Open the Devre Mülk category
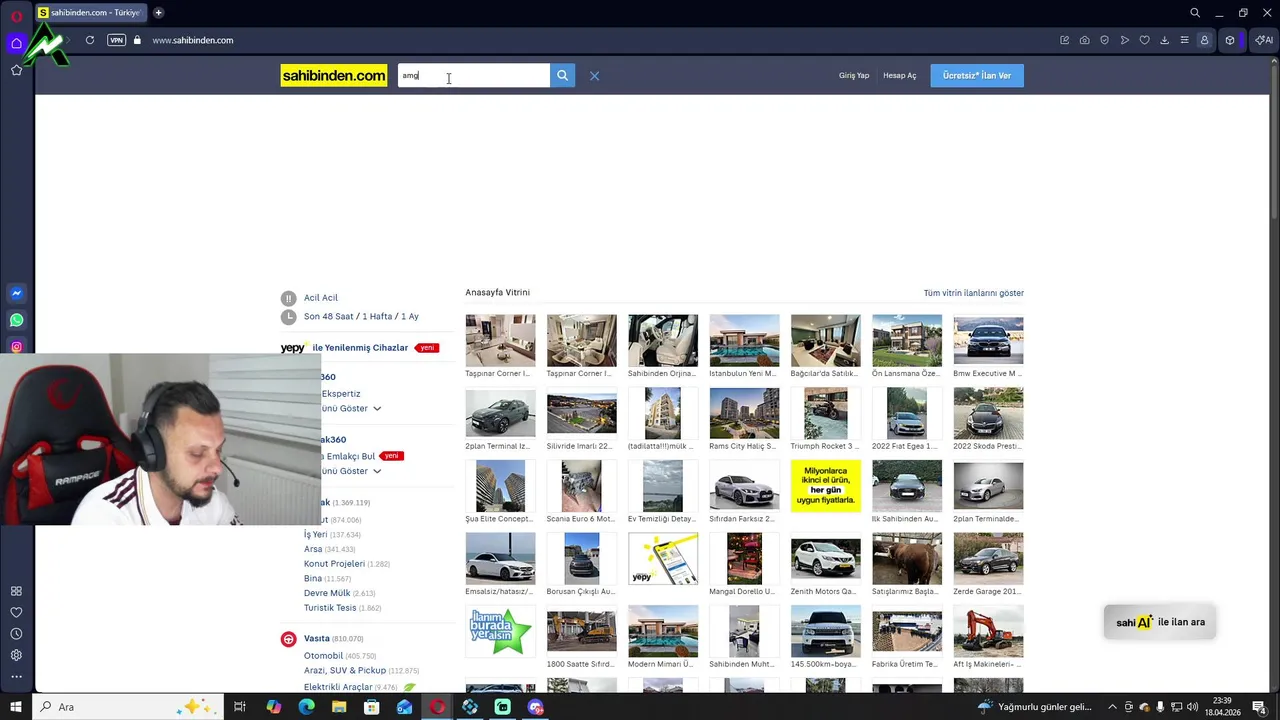 [x=327, y=593]
